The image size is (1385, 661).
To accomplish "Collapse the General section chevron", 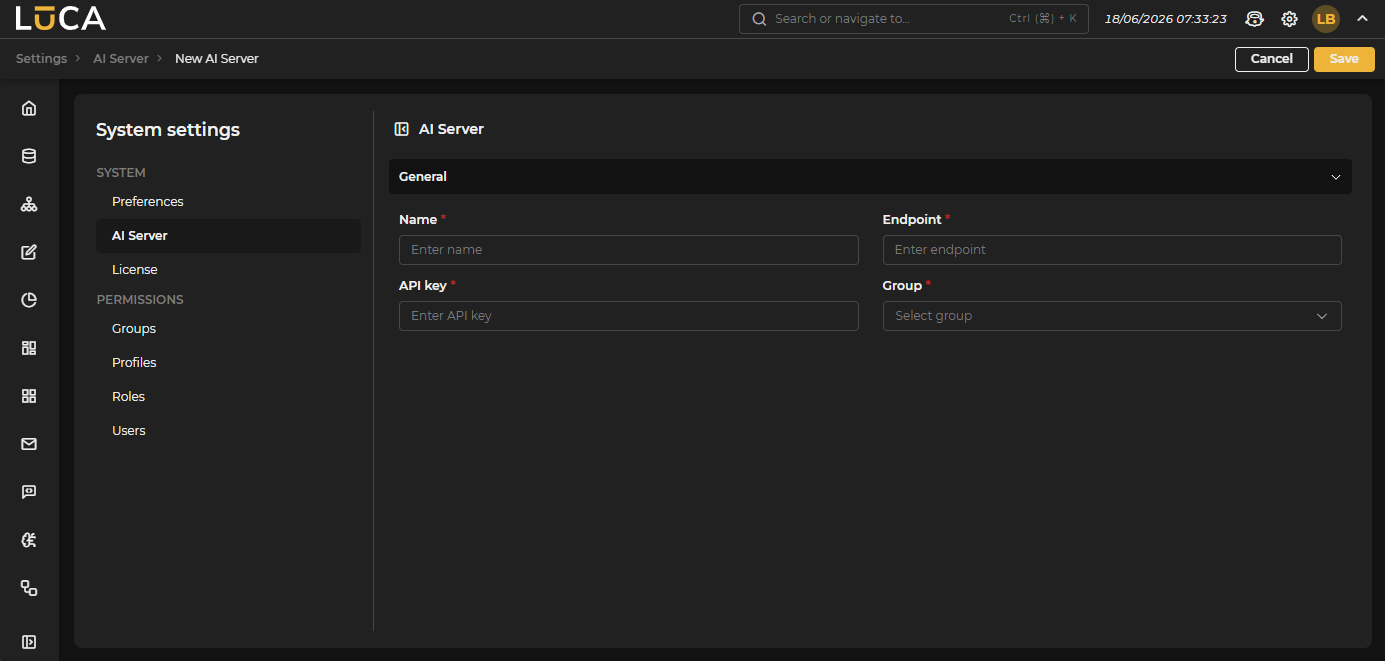I will (1336, 177).
